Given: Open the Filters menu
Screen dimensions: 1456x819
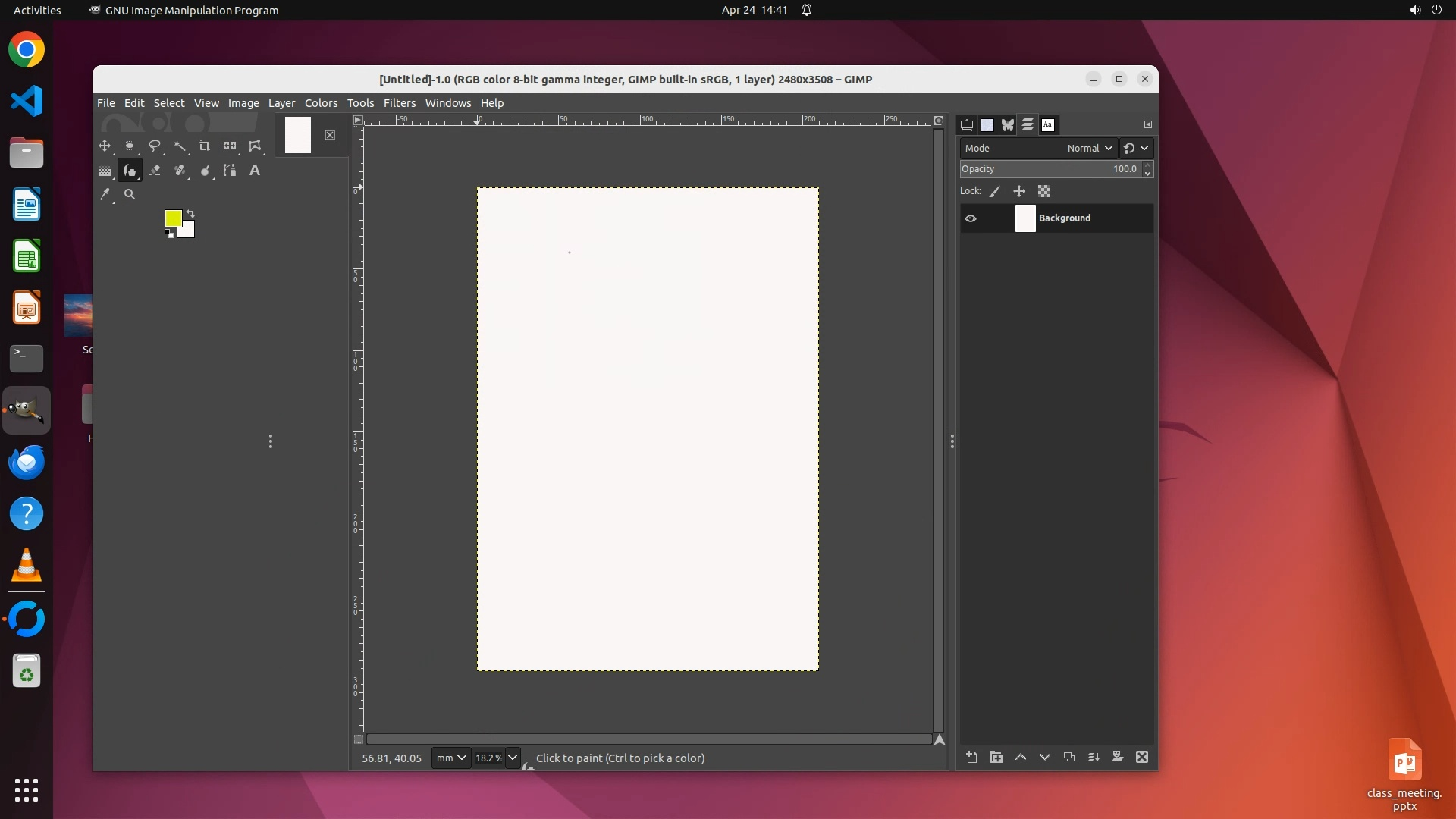Looking at the screenshot, I should tap(399, 103).
